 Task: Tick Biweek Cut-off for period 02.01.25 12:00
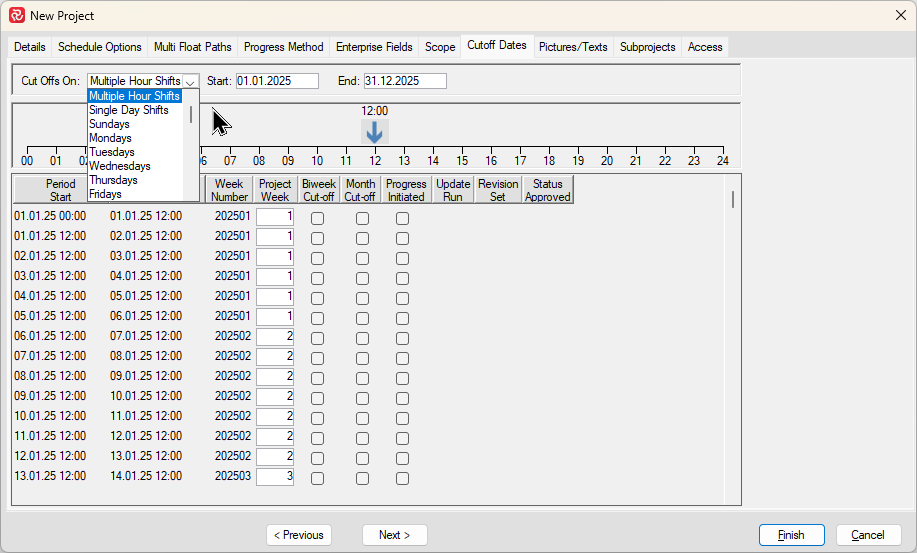318,258
